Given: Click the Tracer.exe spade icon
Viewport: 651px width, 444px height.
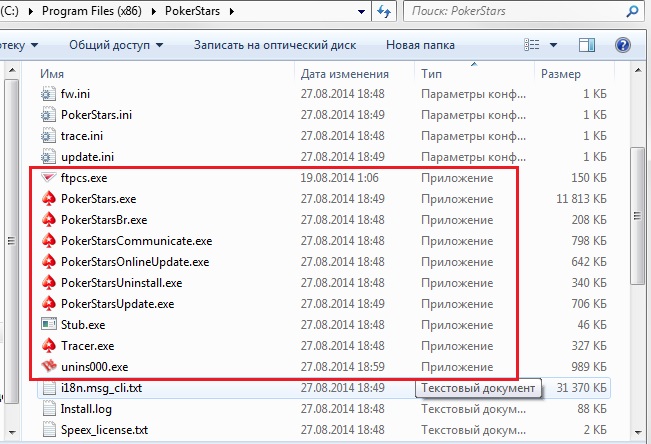Looking at the screenshot, I should (x=49, y=346).
